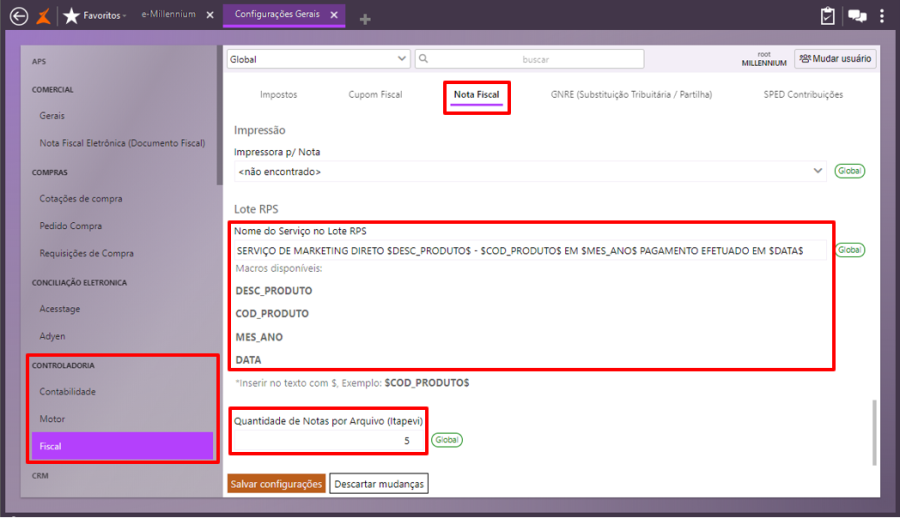This screenshot has width=900, height=518.
Task: Click the buscar search field
Action: [529, 59]
